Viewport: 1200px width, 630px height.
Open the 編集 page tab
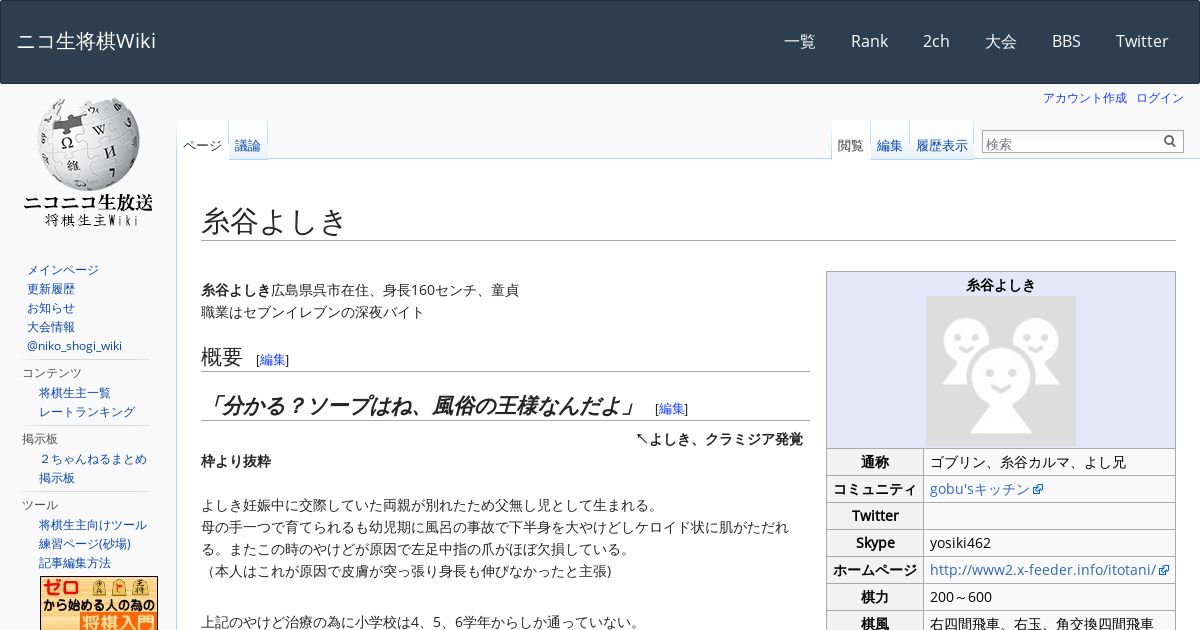[890, 145]
